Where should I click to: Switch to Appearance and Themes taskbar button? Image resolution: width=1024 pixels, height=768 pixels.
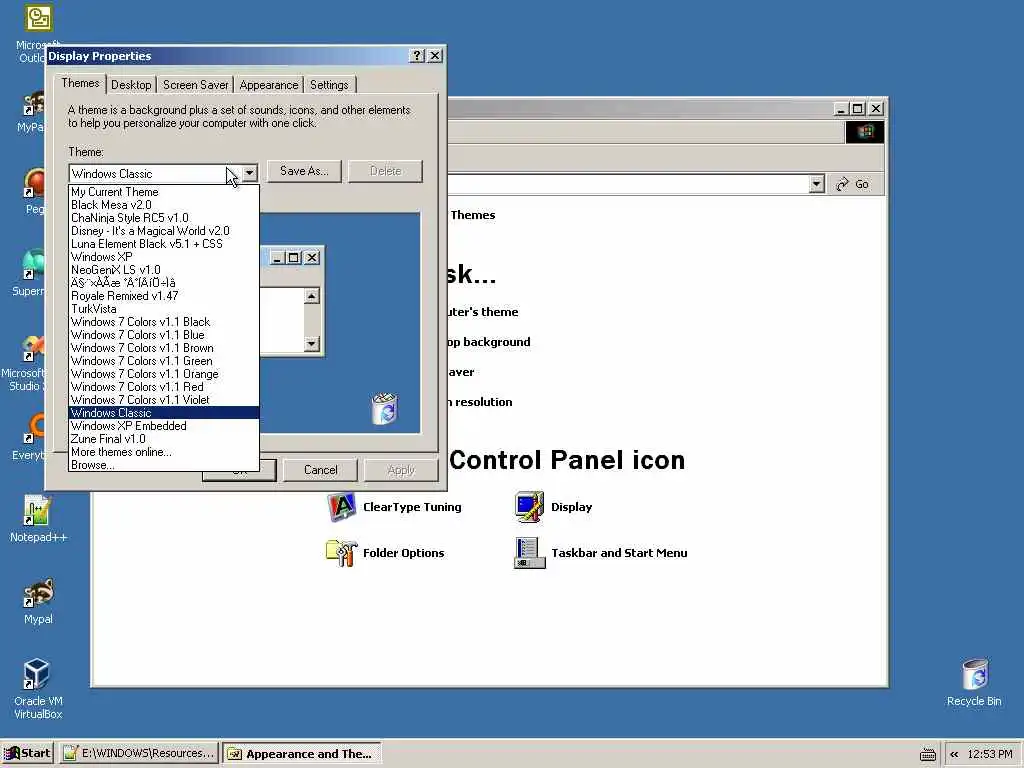(302, 754)
